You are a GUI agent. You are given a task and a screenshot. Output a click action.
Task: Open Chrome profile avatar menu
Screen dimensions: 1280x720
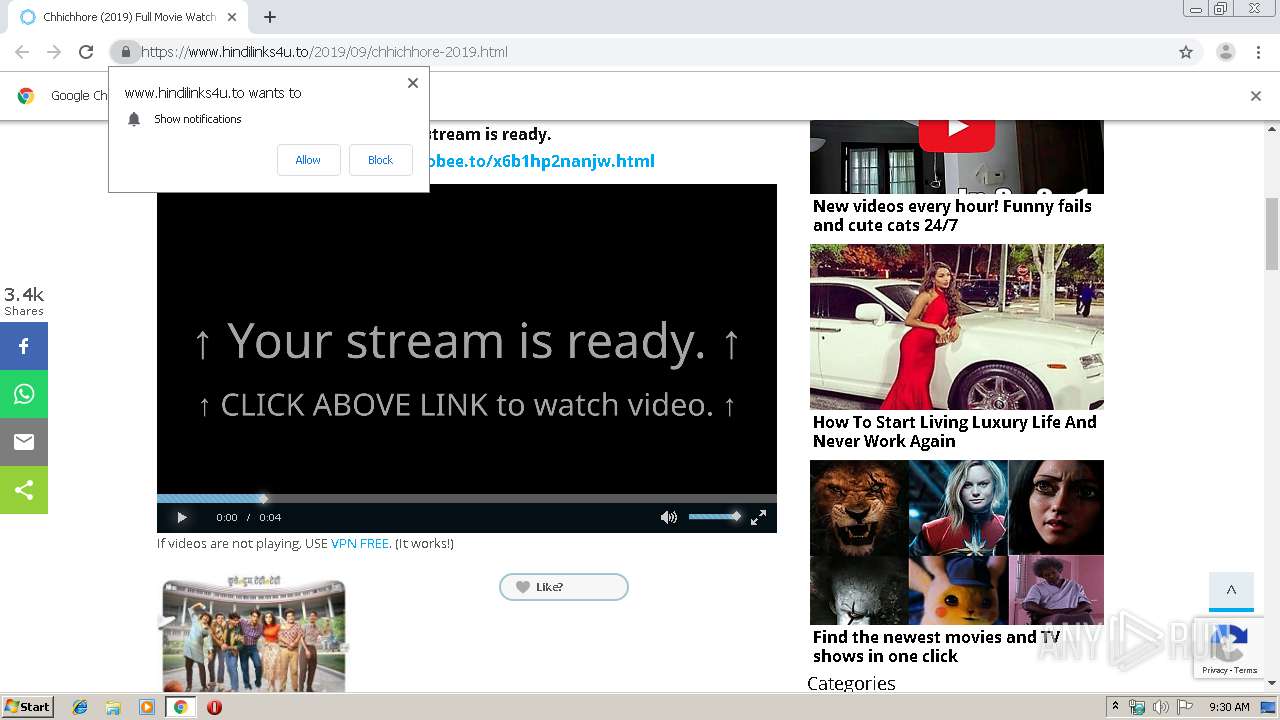(1225, 52)
